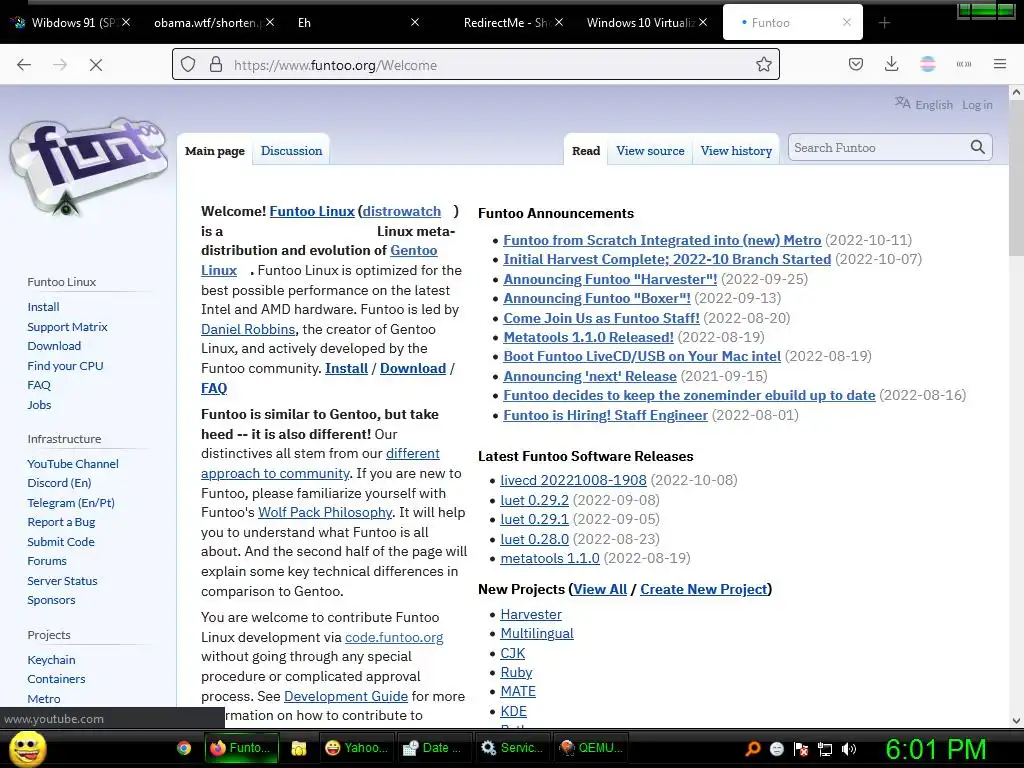The height and width of the screenshot is (768, 1024).
Task: Select the Read tab
Action: (586, 151)
